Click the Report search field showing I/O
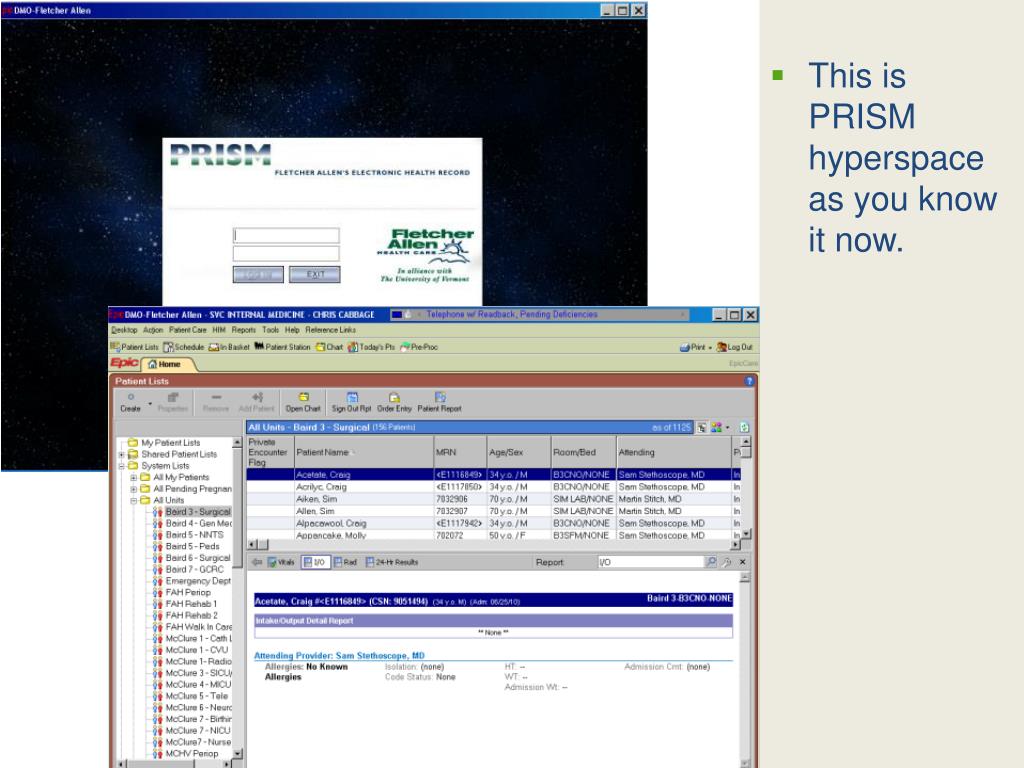1024x768 pixels. 650,562
